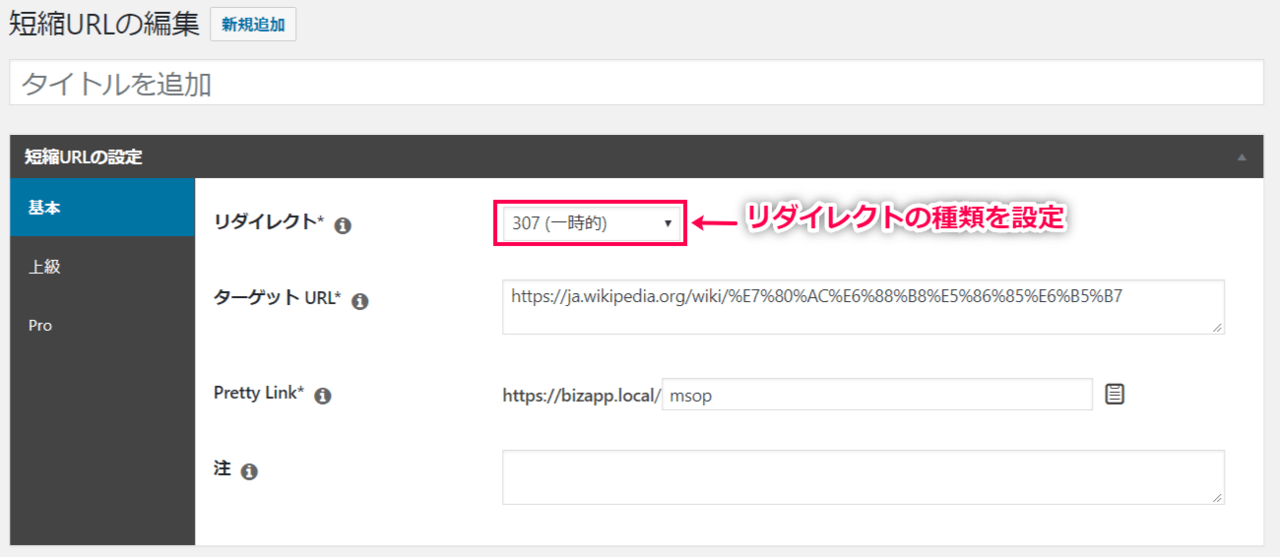Screen dimensions: 1280x557
Task: Click the info icon beside 注 label
Action: pyautogui.click(x=249, y=471)
